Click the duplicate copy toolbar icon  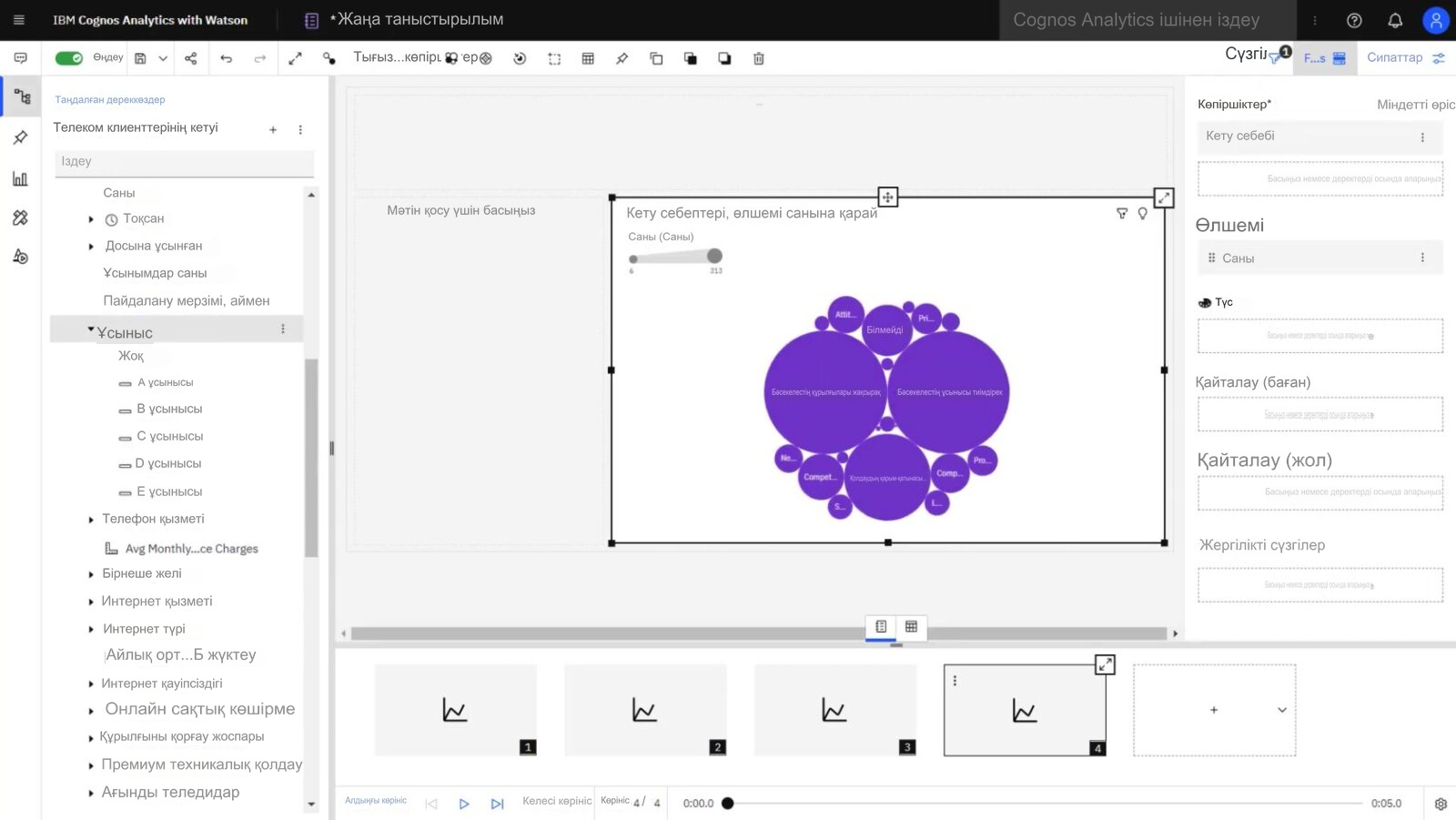656,58
